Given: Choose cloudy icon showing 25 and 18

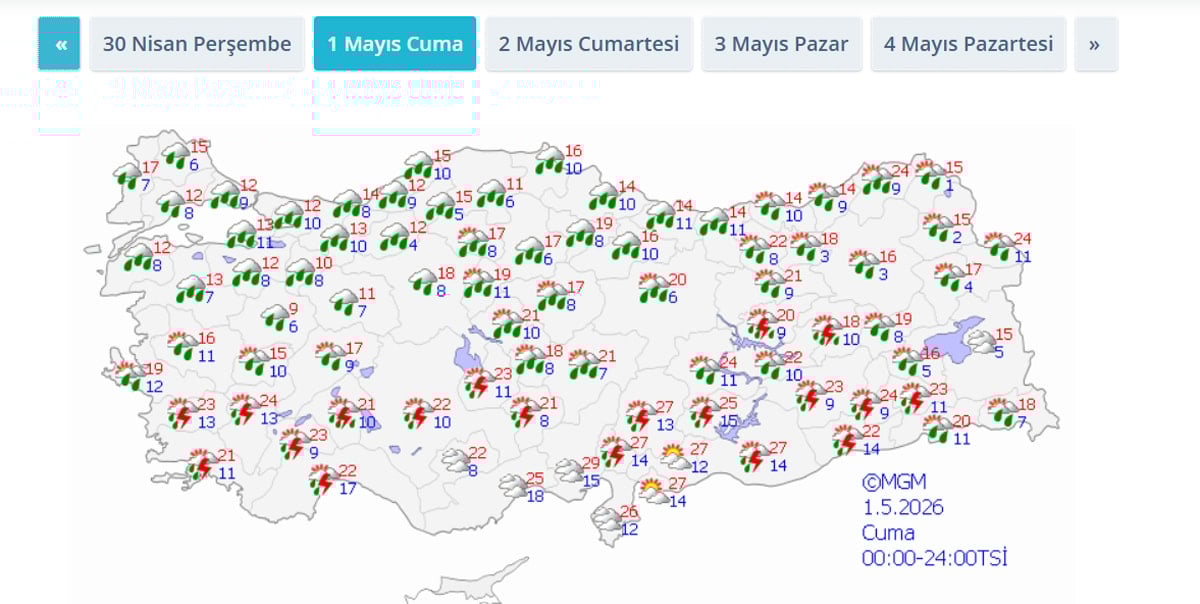Looking at the screenshot, I should (513, 487).
